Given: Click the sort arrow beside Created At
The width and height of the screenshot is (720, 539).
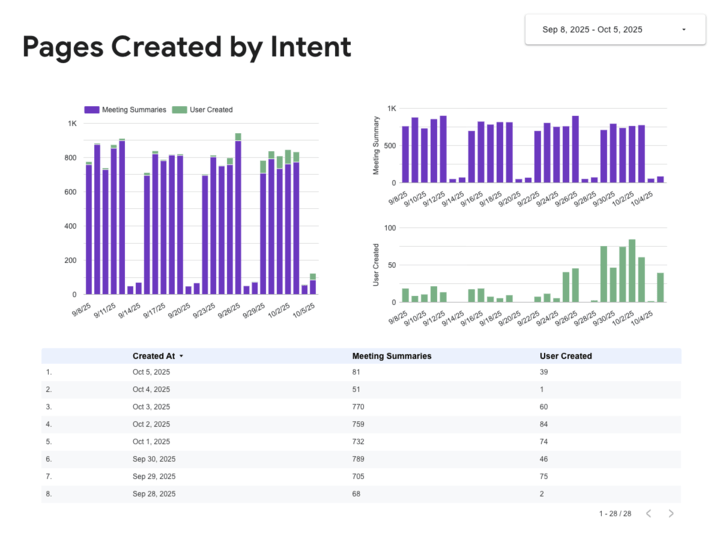Looking at the screenshot, I should point(182,356).
